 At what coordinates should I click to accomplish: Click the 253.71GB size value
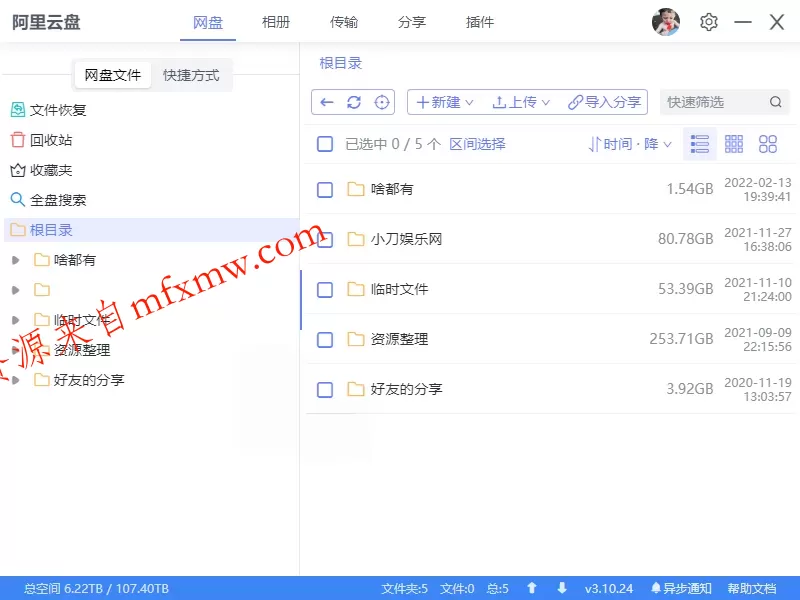(681, 339)
